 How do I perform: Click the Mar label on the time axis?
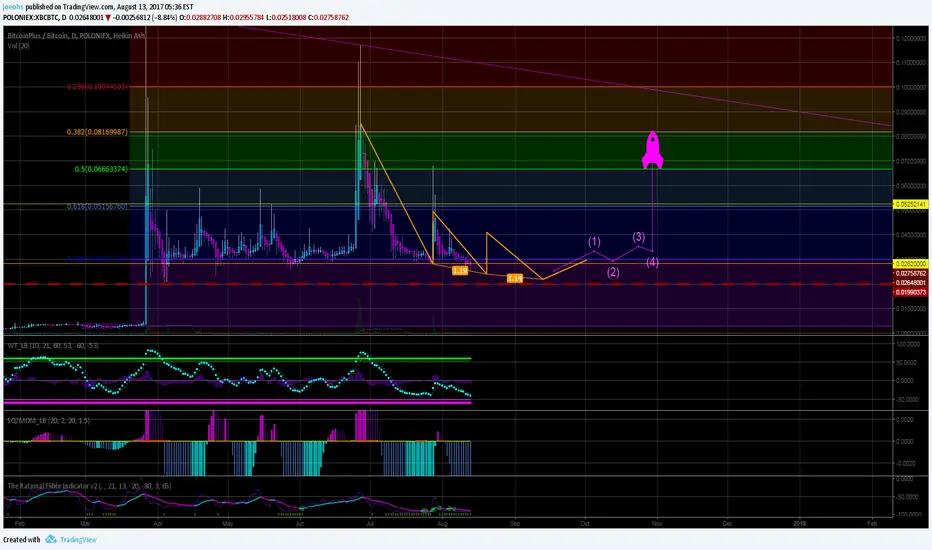coord(85,523)
